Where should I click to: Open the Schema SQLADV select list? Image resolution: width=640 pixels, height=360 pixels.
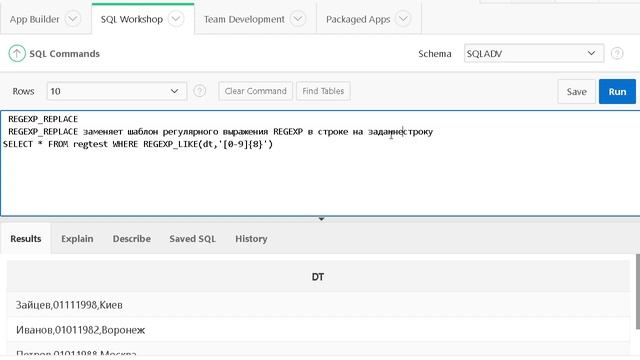point(533,53)
